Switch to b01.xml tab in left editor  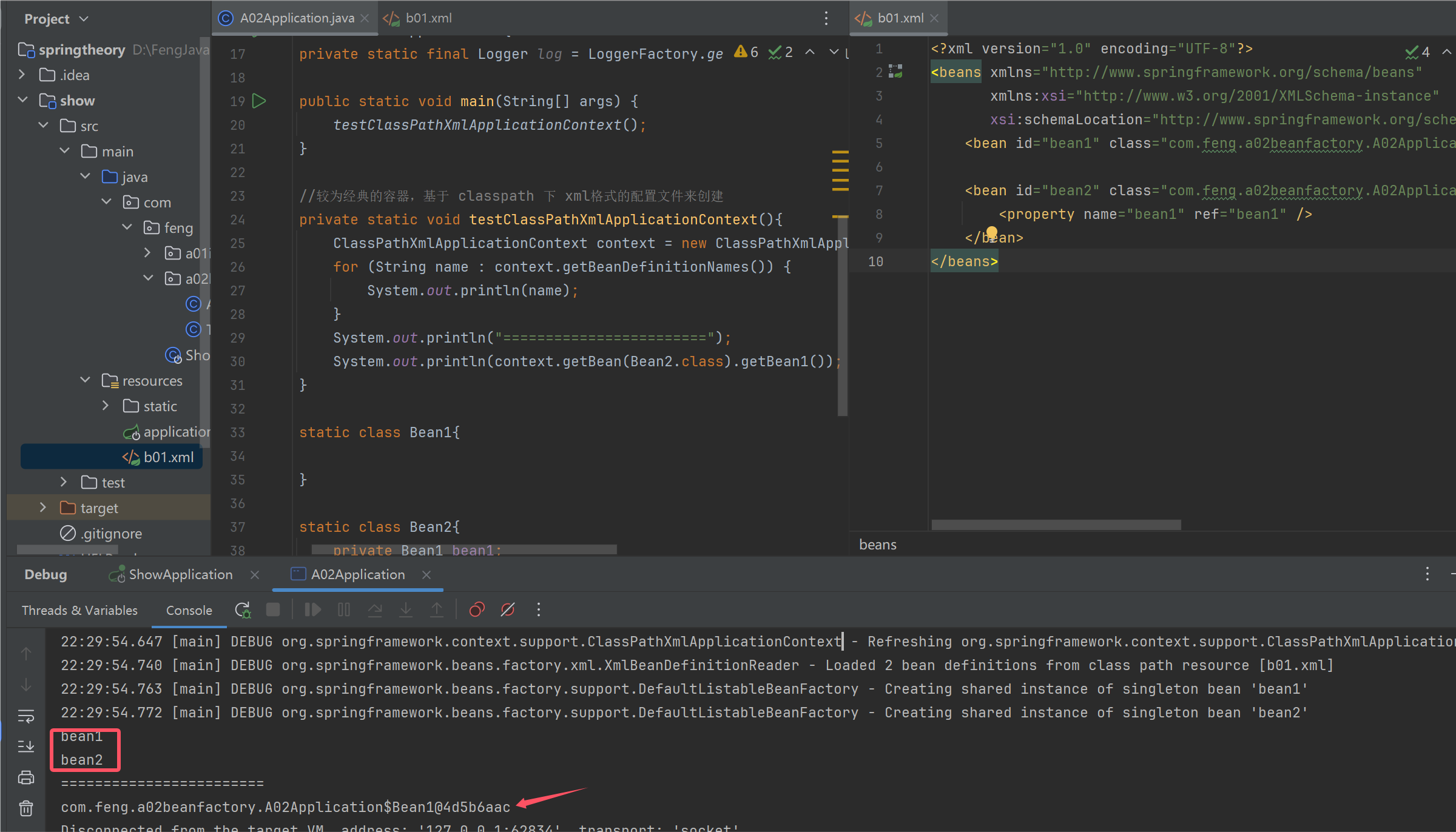click(x=417, y=18)
